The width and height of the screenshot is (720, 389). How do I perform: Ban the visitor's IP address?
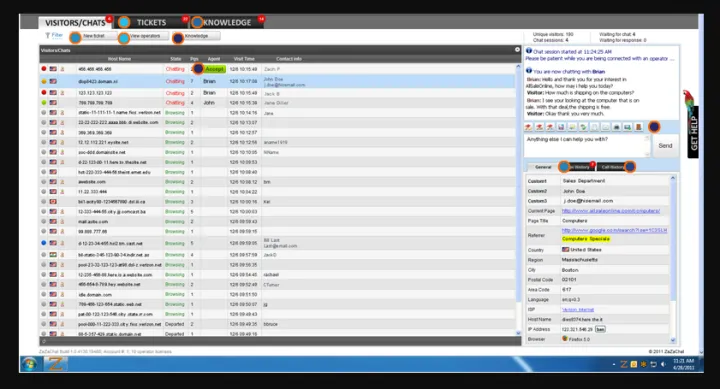[x=600, y=329]
